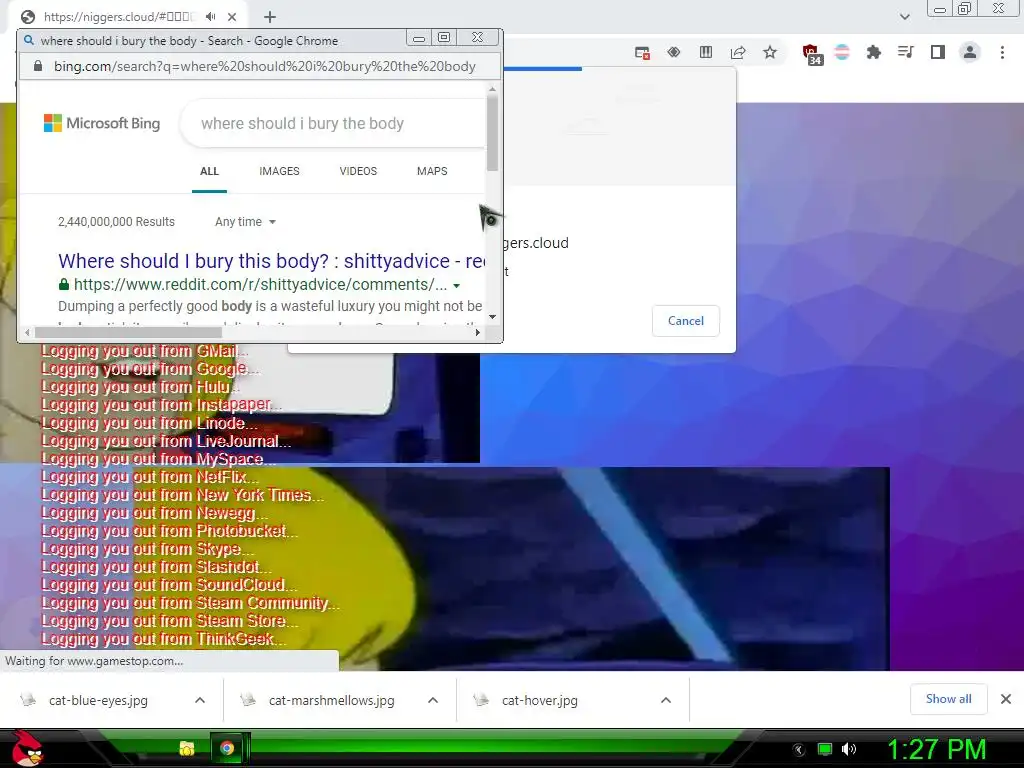Click the '2,440,000,000 Results' text
Image resolution: width=1024 pixels, height=768 pixels.
(x=116, y=222)
